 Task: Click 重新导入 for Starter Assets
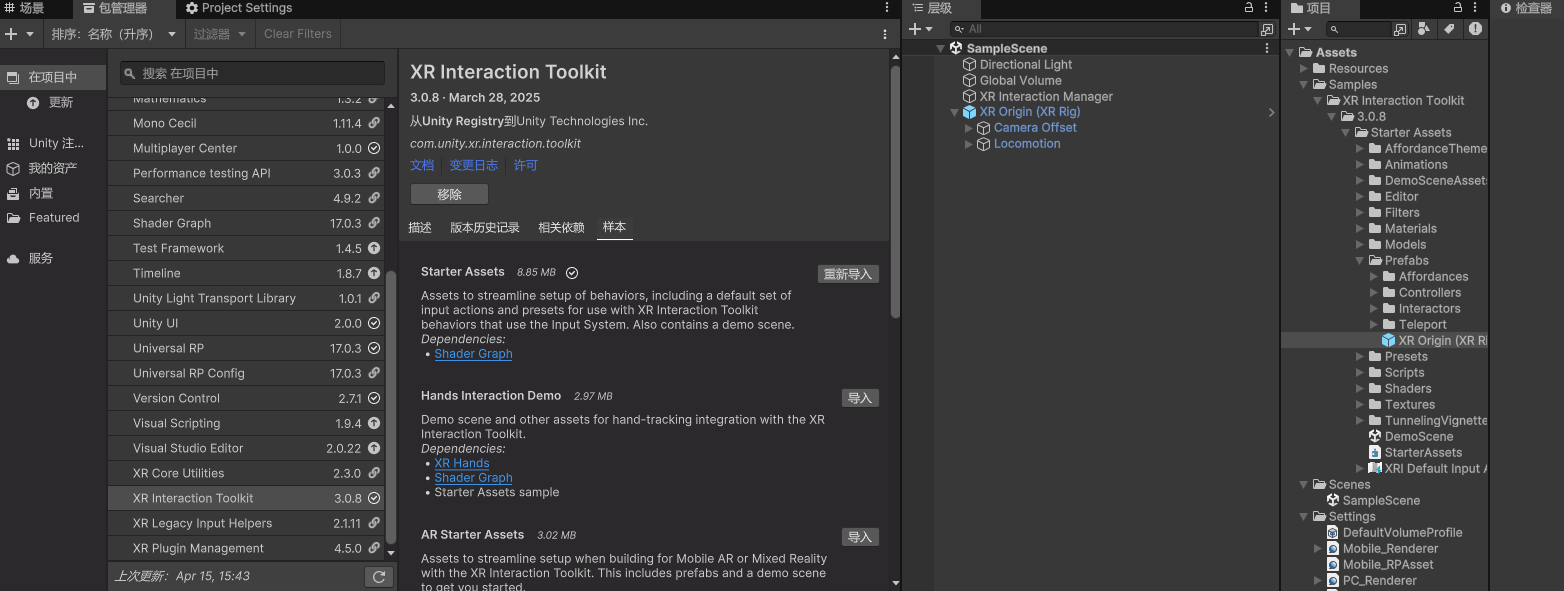pyautogui.click(x=848, y=274)
